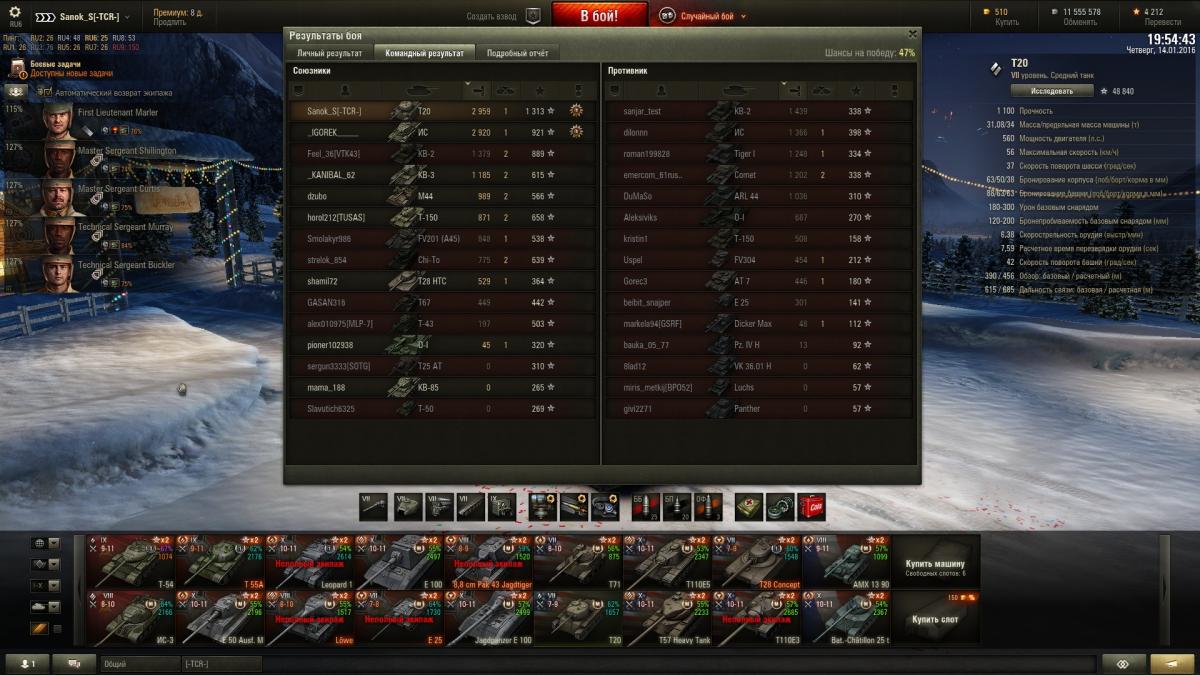
Task: Sort allies by damage column icon
Action: click(x=478, y=90)
